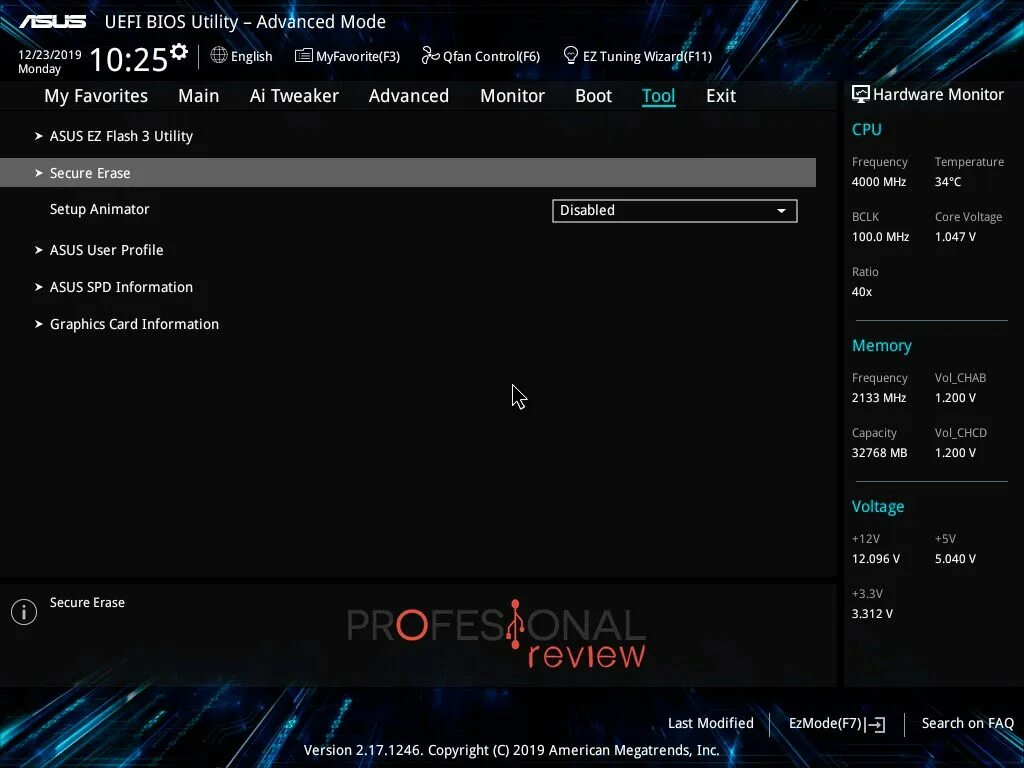
Task: Click the 4000 MHz CPU frequency value
Action: [x=879, y=182]
